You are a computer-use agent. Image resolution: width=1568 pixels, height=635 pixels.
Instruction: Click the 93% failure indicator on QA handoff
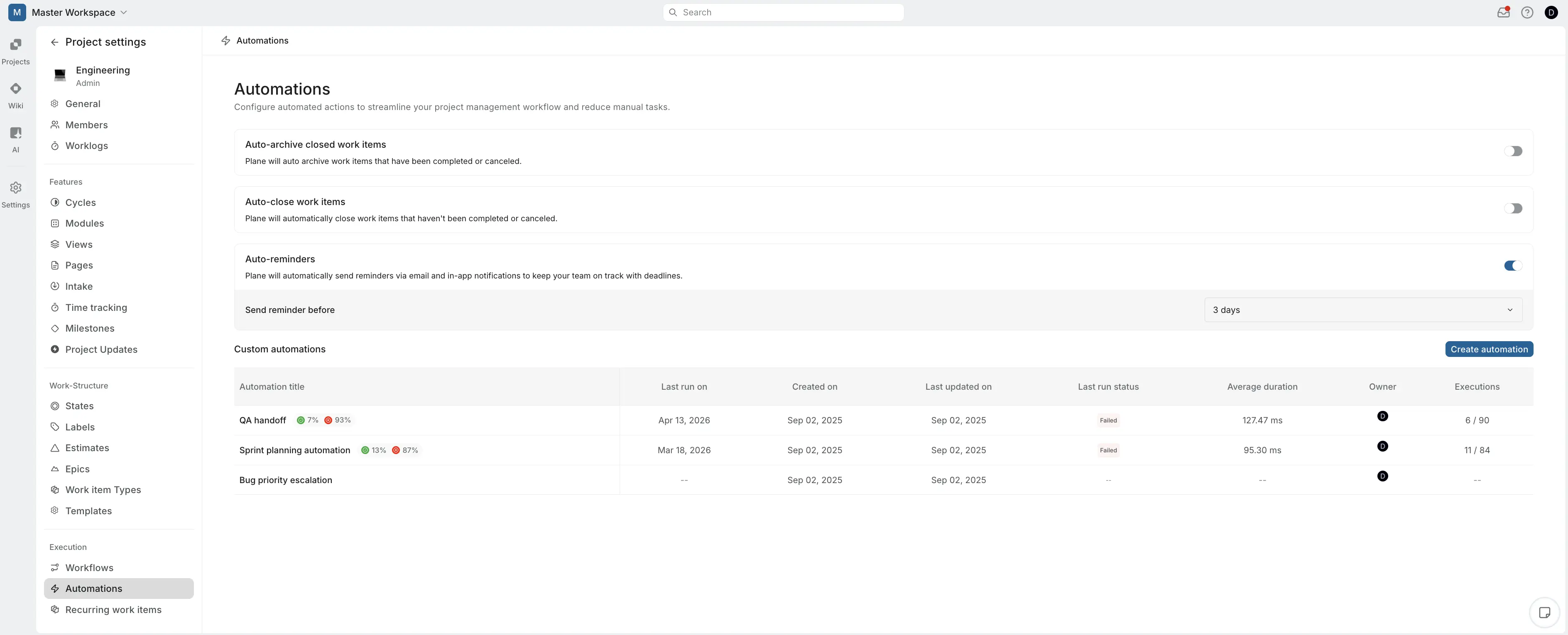point(338,420)
